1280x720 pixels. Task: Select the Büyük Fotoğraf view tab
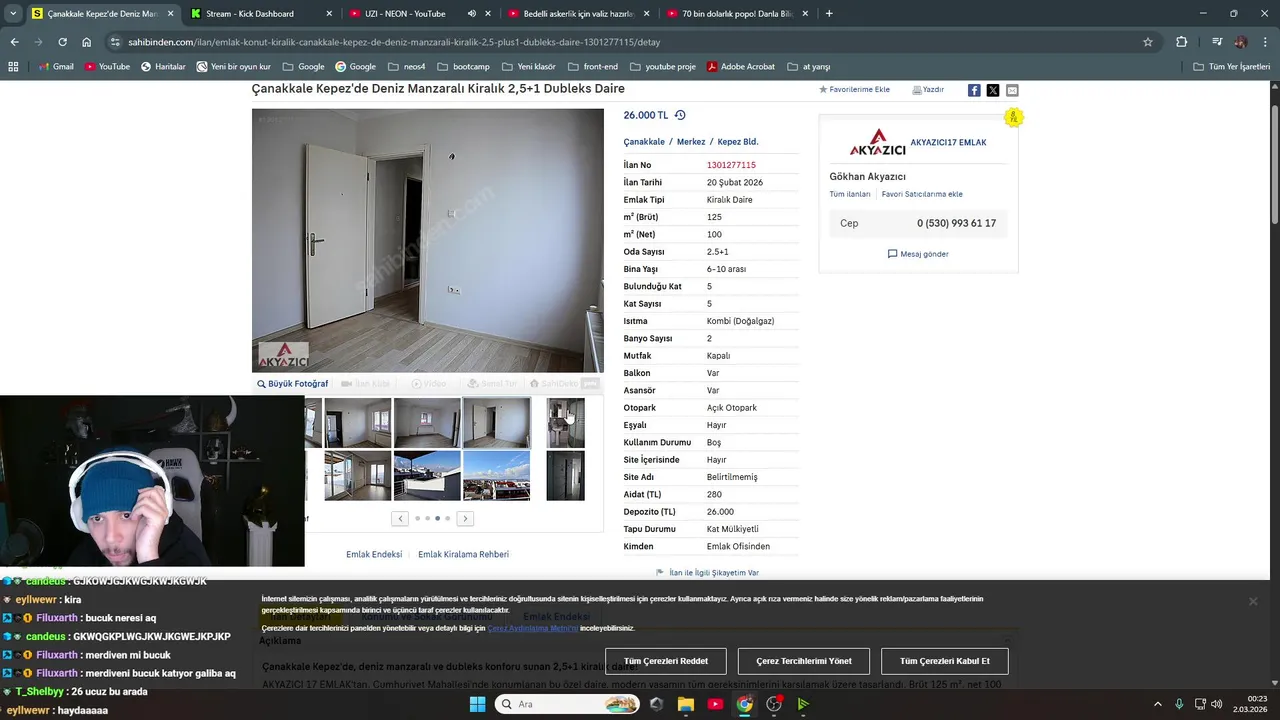point(292,384)
